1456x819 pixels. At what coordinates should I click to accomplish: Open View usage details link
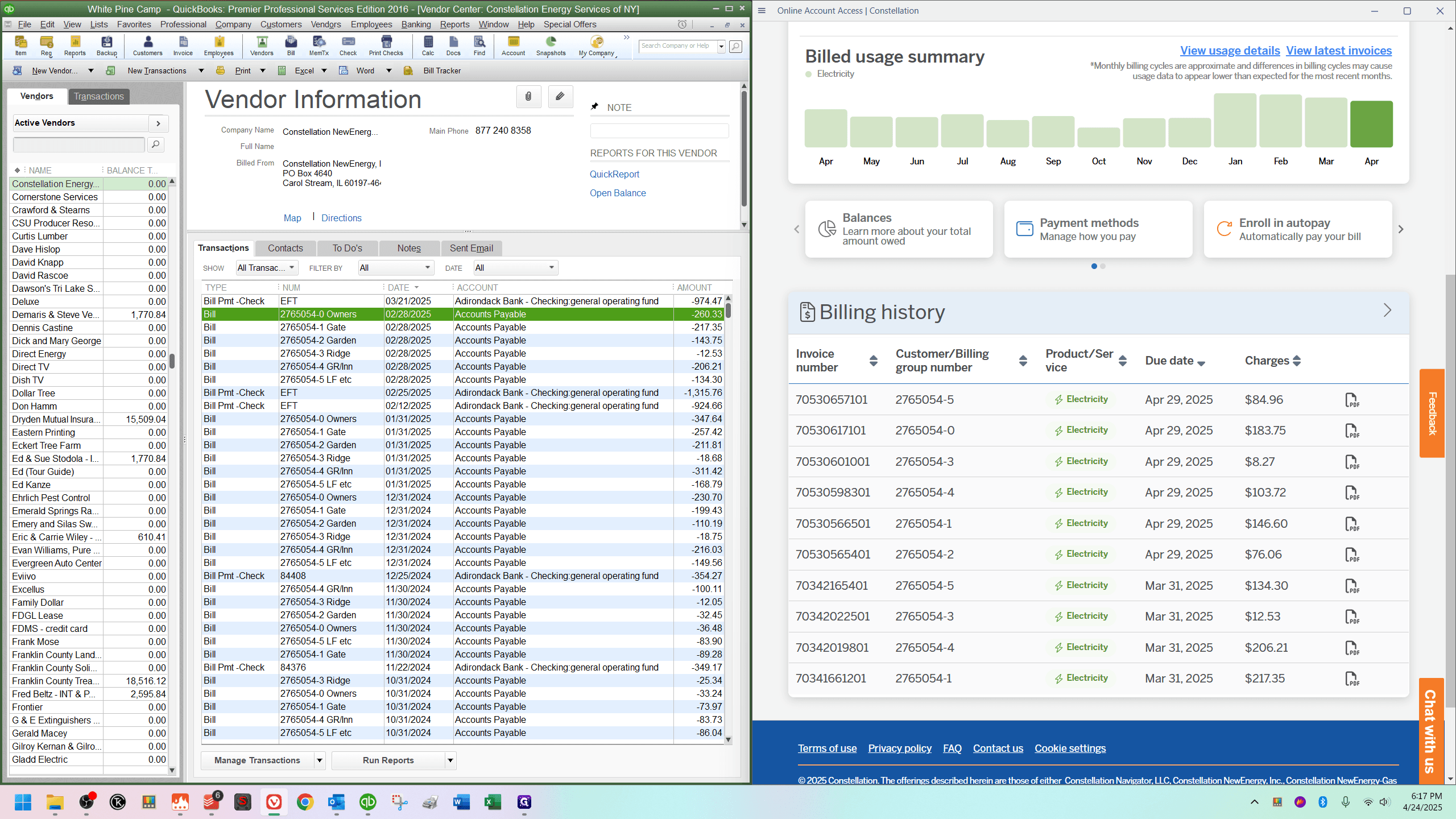[1230, 51]
